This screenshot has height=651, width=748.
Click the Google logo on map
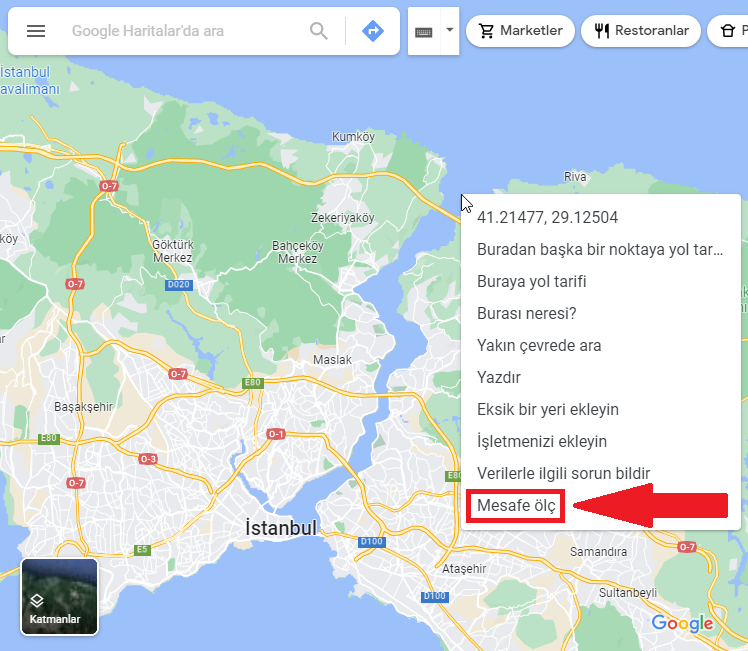point(682,623)
